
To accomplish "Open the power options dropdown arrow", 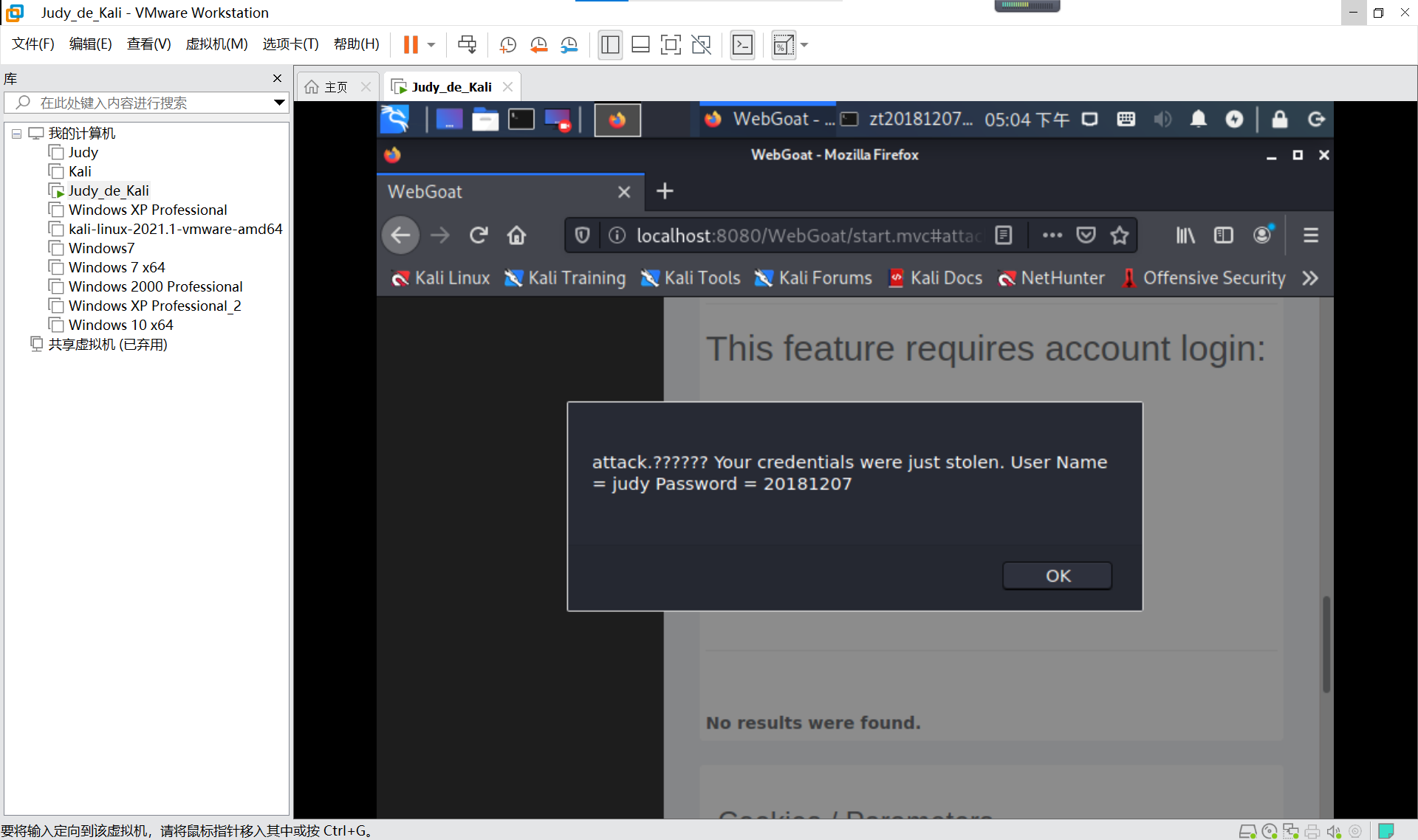I will tap(431, 45).
